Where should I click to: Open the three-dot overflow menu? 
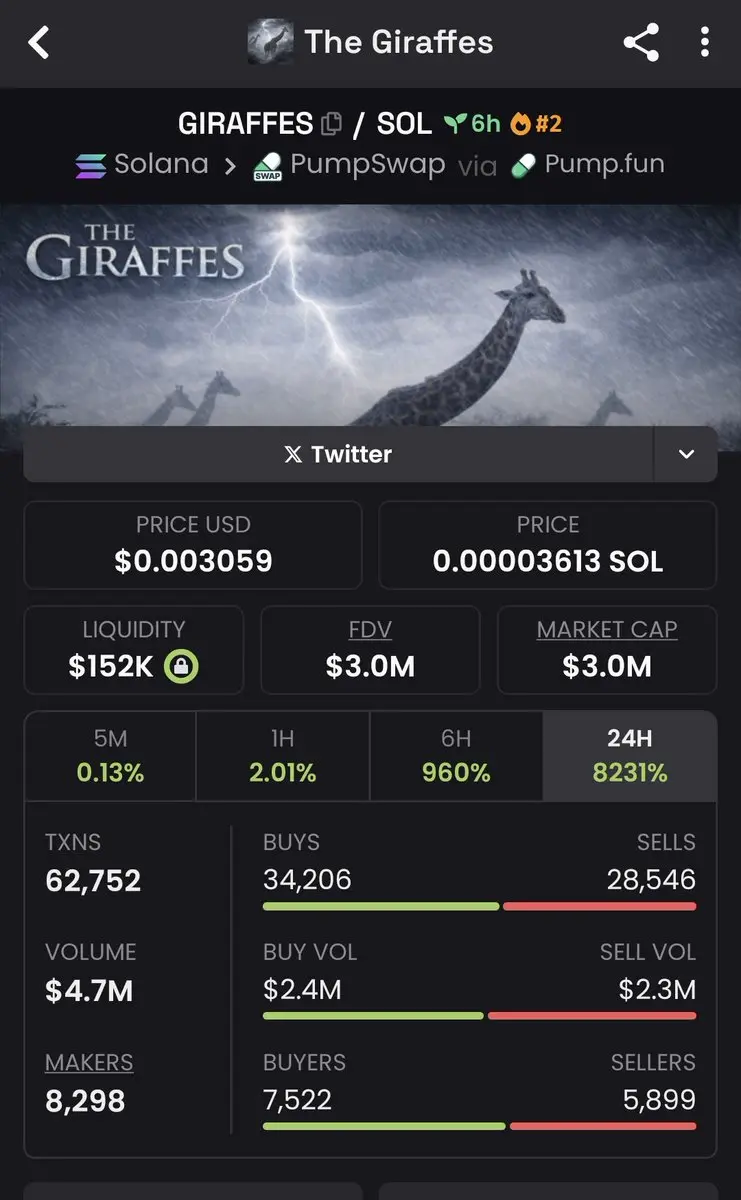point(705,43)
